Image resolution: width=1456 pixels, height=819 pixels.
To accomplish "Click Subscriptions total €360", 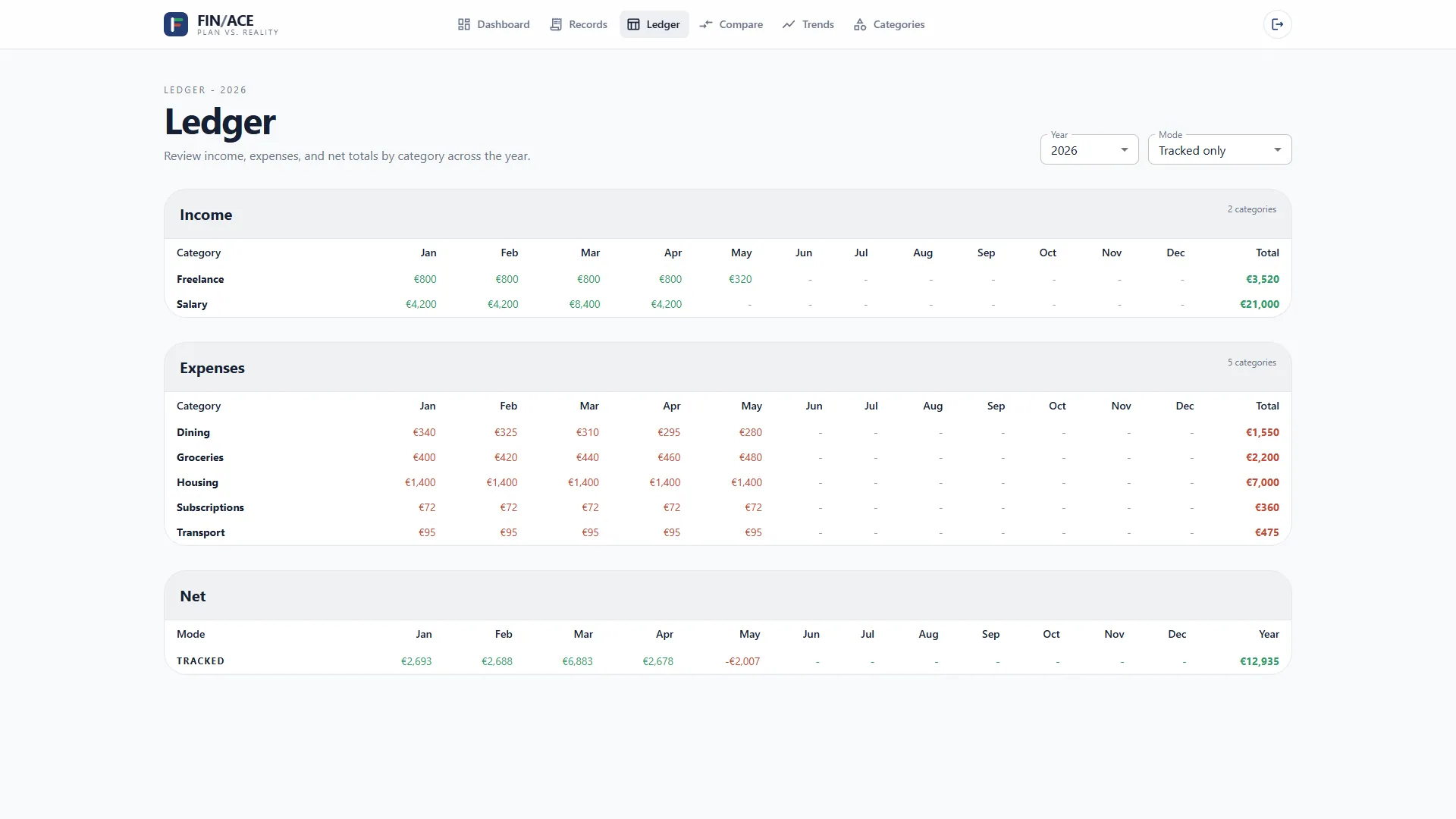I will click(1267, 507).
